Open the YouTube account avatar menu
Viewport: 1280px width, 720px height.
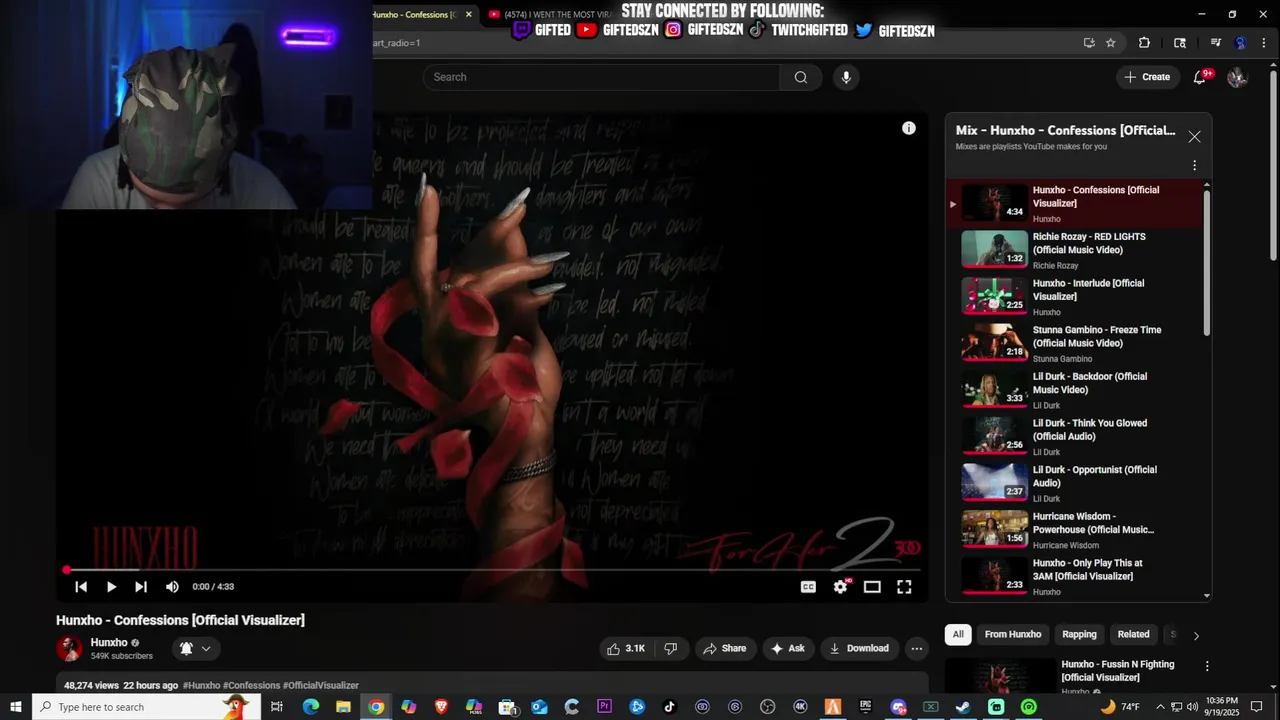click(1237, 77)
